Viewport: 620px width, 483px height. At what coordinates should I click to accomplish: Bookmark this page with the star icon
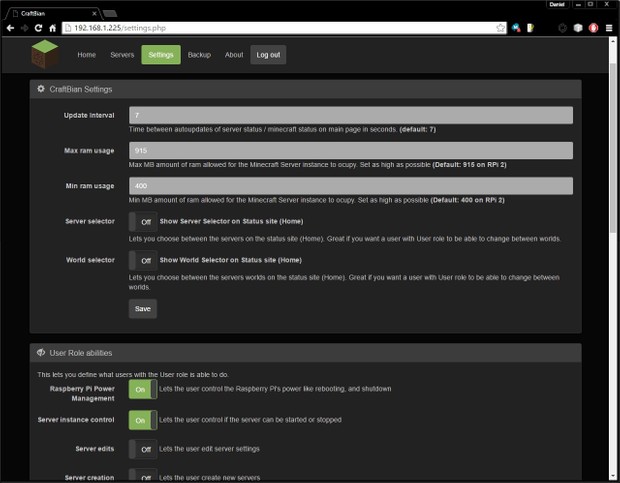[501, 28]
